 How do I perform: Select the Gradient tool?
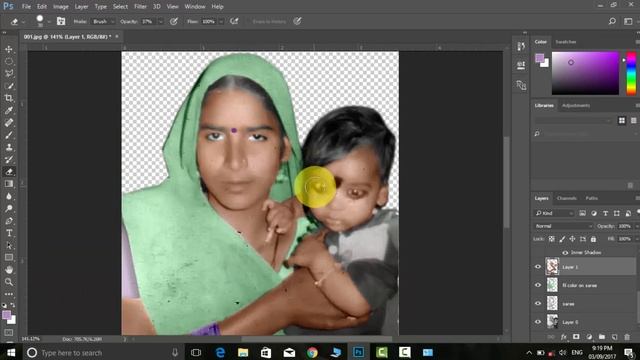(9, 184)
